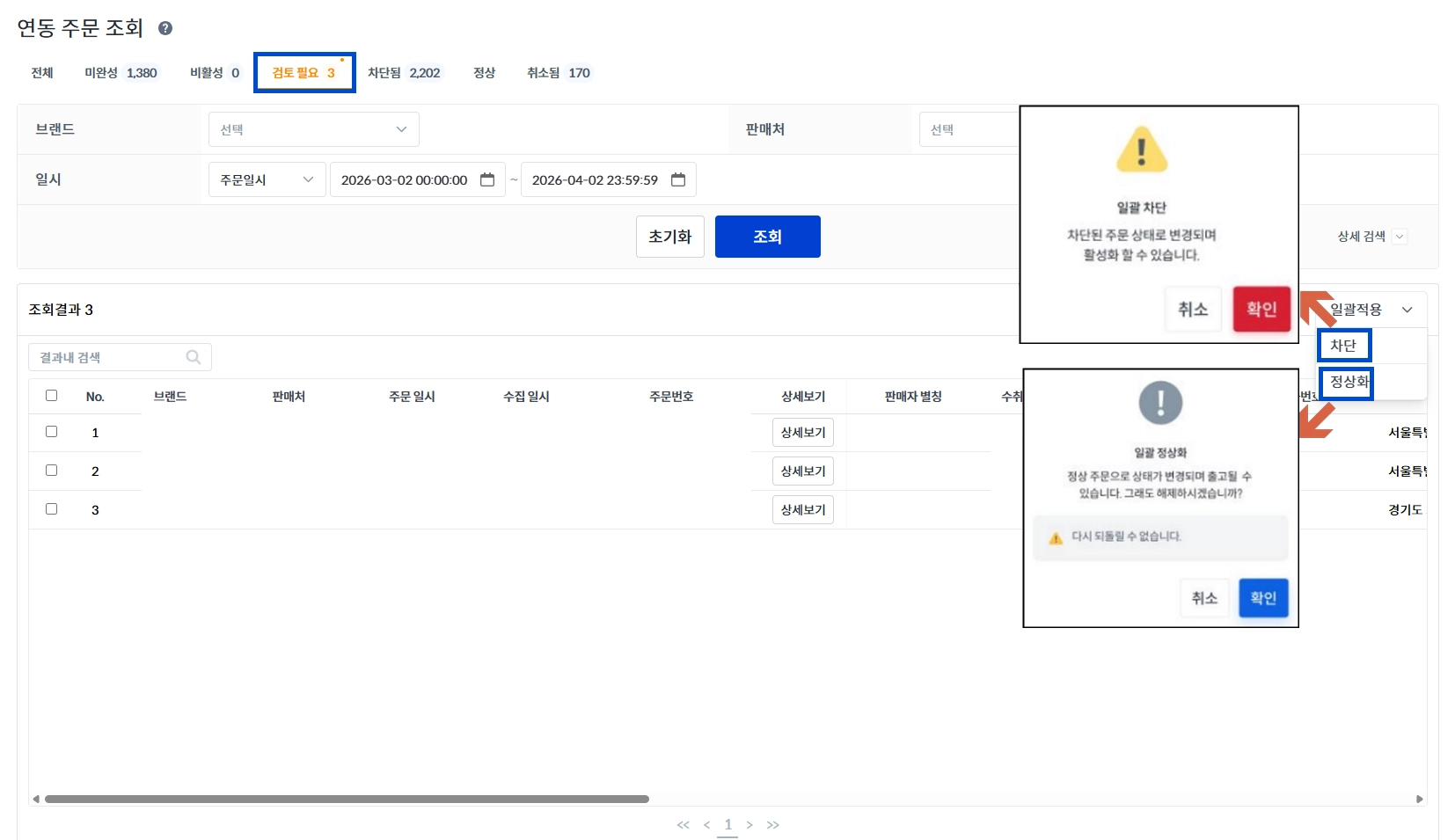This screenshot has height=840, width=1455.
Task: Open the end date calendar picker icon
Action: (x=678, y=179)
